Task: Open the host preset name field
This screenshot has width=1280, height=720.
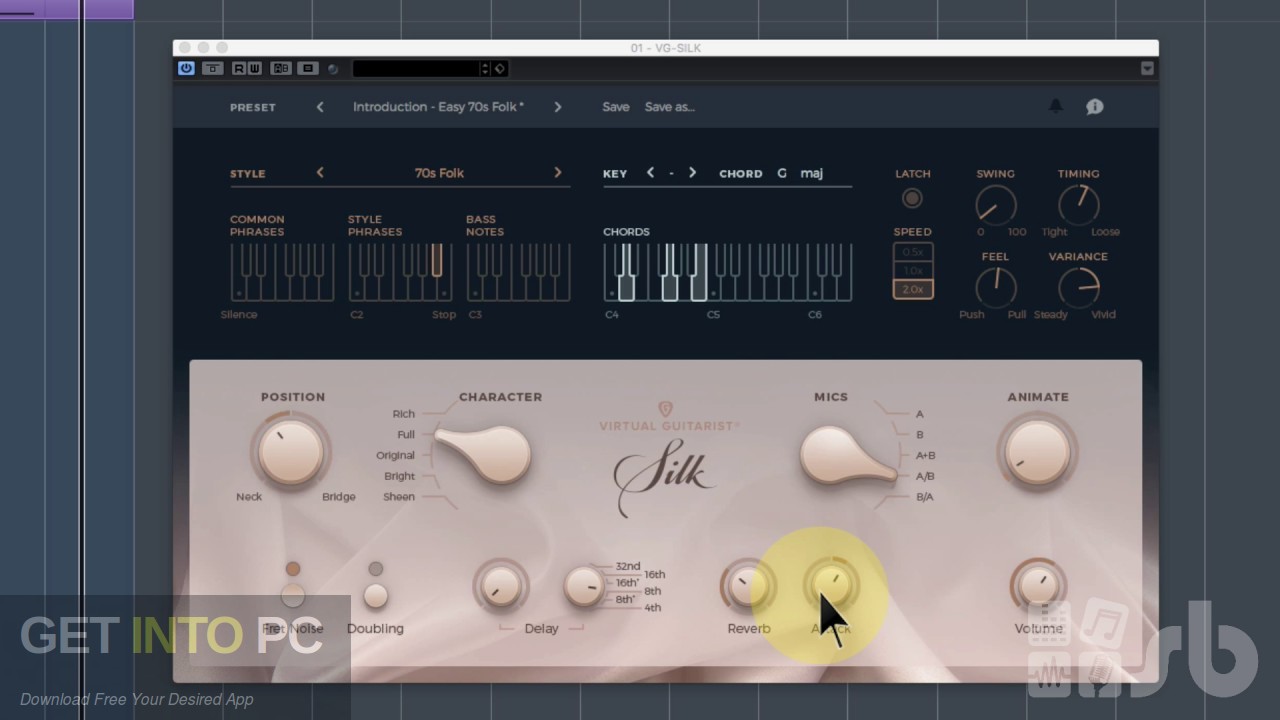Action: click(x=416, y=68)
